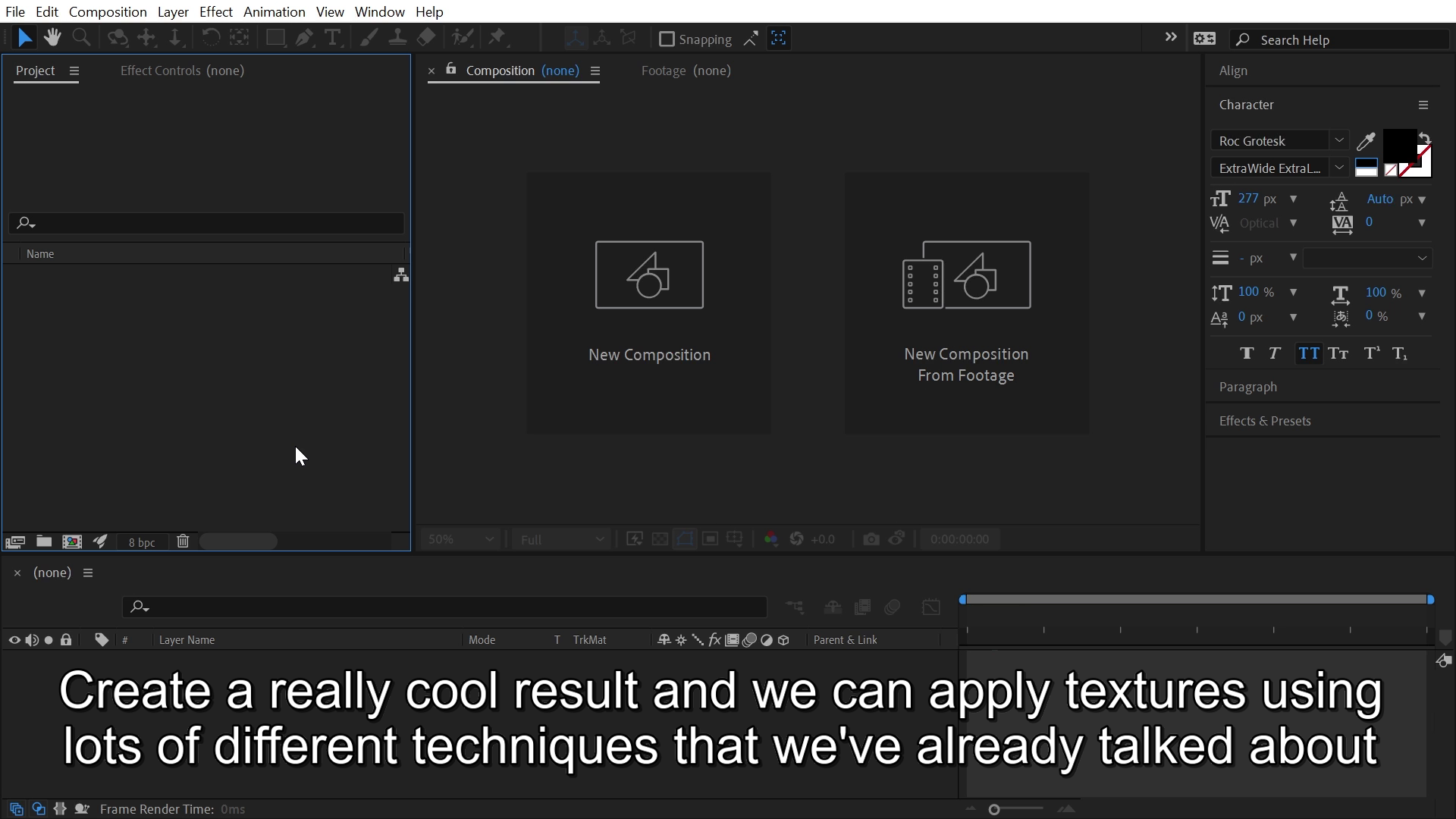
Task: Select the Zoom tool in toolbar
Action: [81, 38]
